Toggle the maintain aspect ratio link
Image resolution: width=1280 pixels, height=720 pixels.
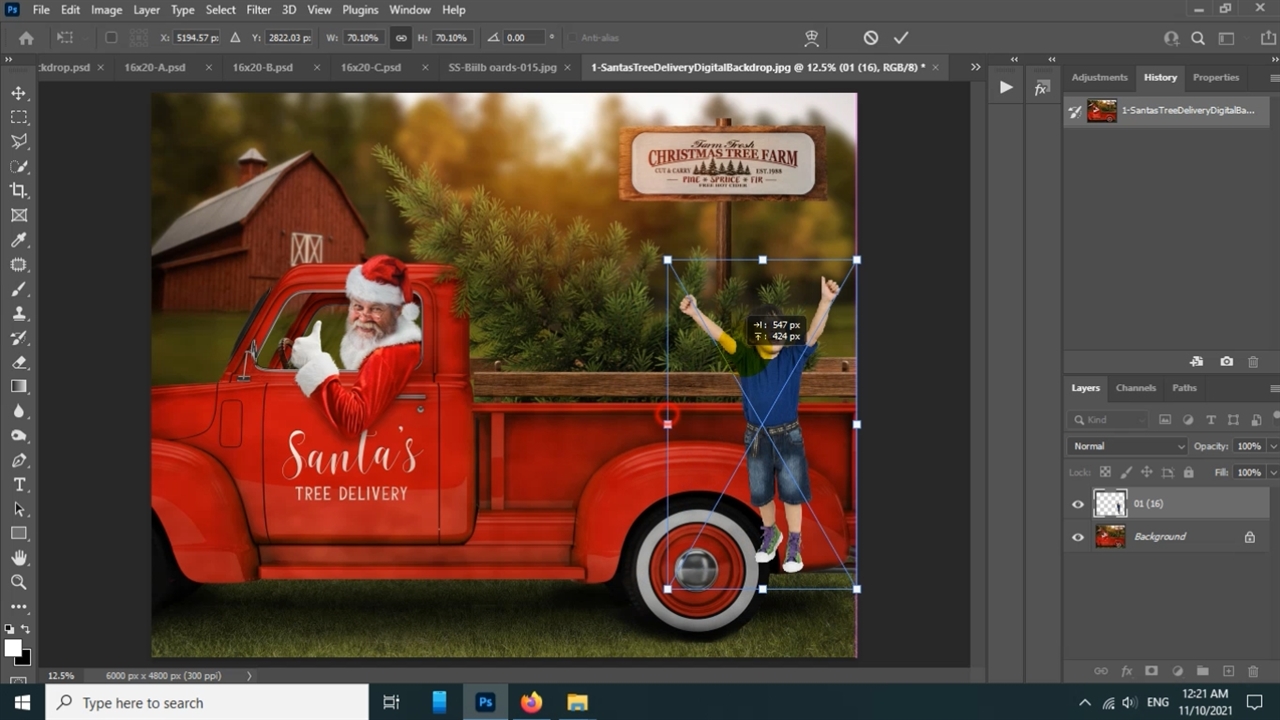pos(401,38)
